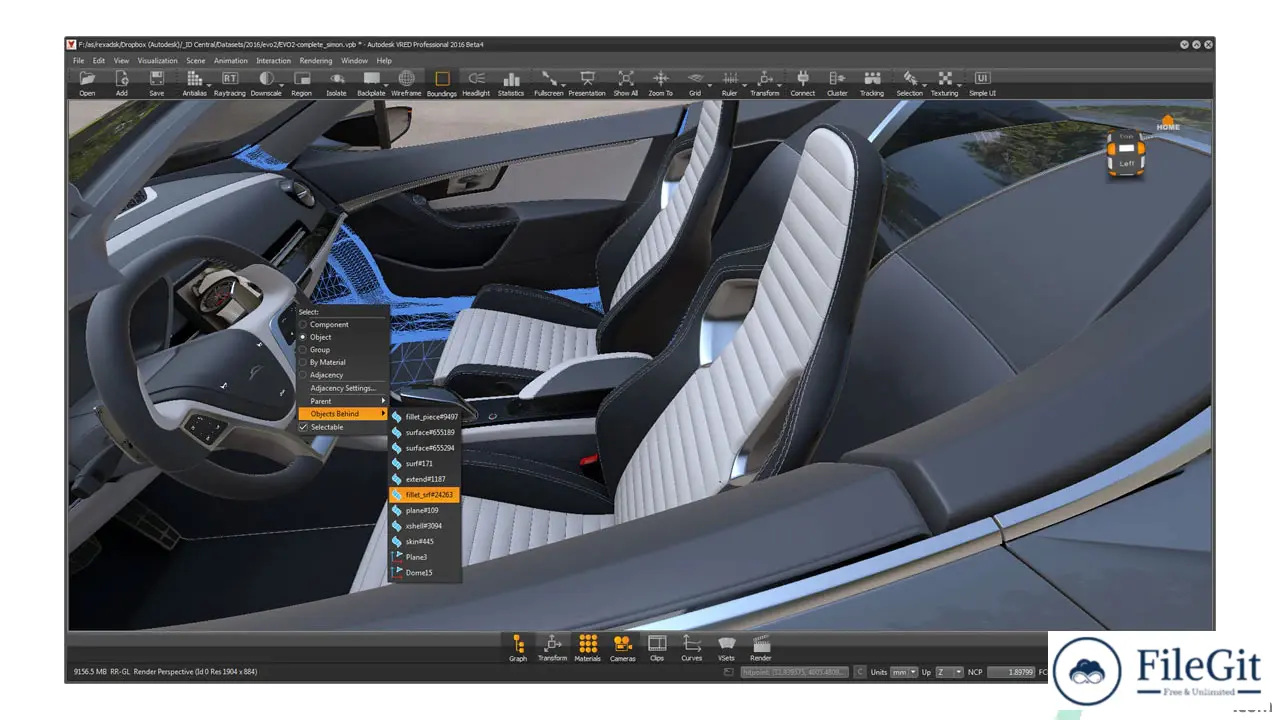This screenshot has height=720, width=1280.
Task: Open the Materials panel button
Action: [x=588, y=648]
